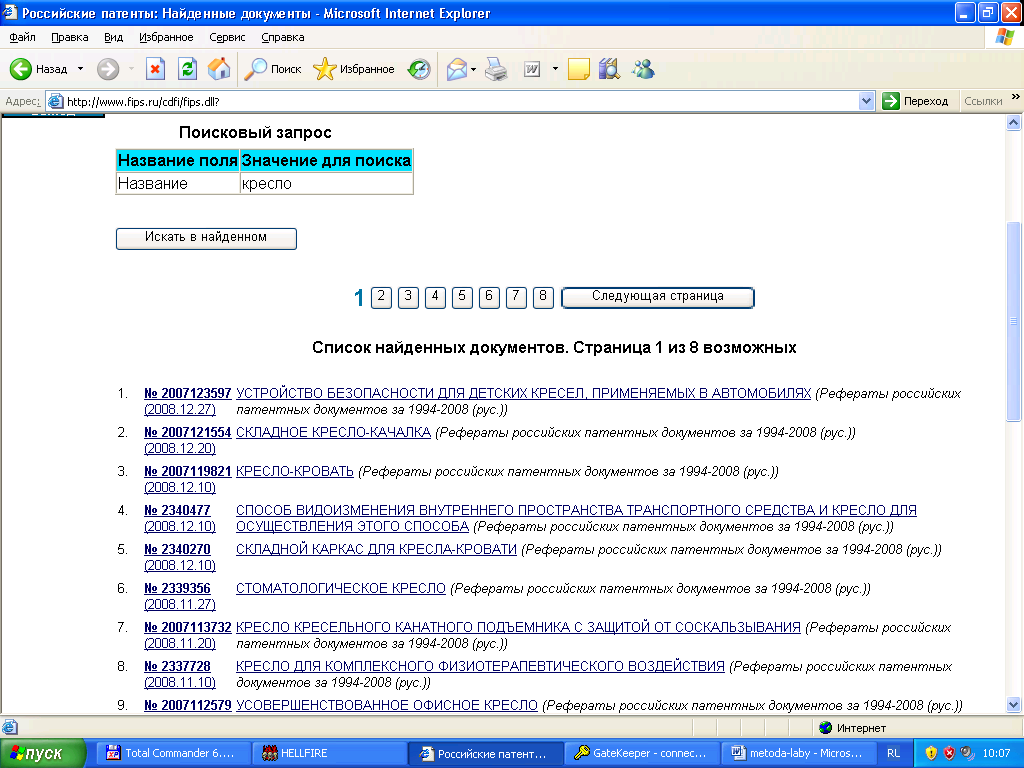The height and width of the screenshot is (768, 1024).
Task: Open Search (Поиск) magnifier toolbar button
Action: coord(273,69)
